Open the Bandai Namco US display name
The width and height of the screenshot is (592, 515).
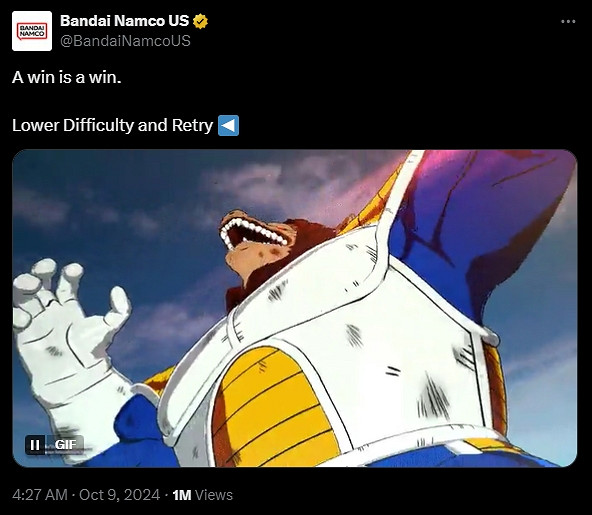coord(124,21)
